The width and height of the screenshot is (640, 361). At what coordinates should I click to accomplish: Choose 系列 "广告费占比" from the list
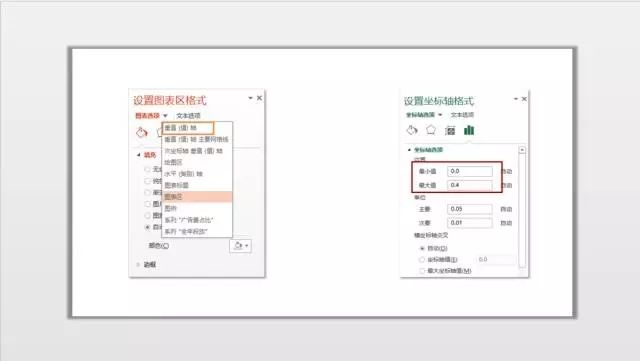(x=197, y=220)
